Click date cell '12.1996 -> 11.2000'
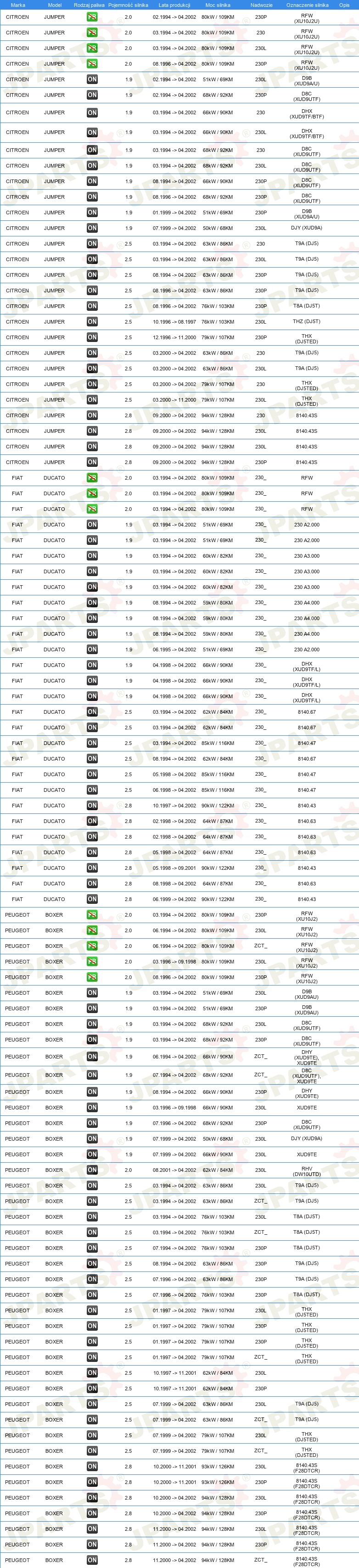359x1568 pixels. pyautogui.click(x=174, y=337)
